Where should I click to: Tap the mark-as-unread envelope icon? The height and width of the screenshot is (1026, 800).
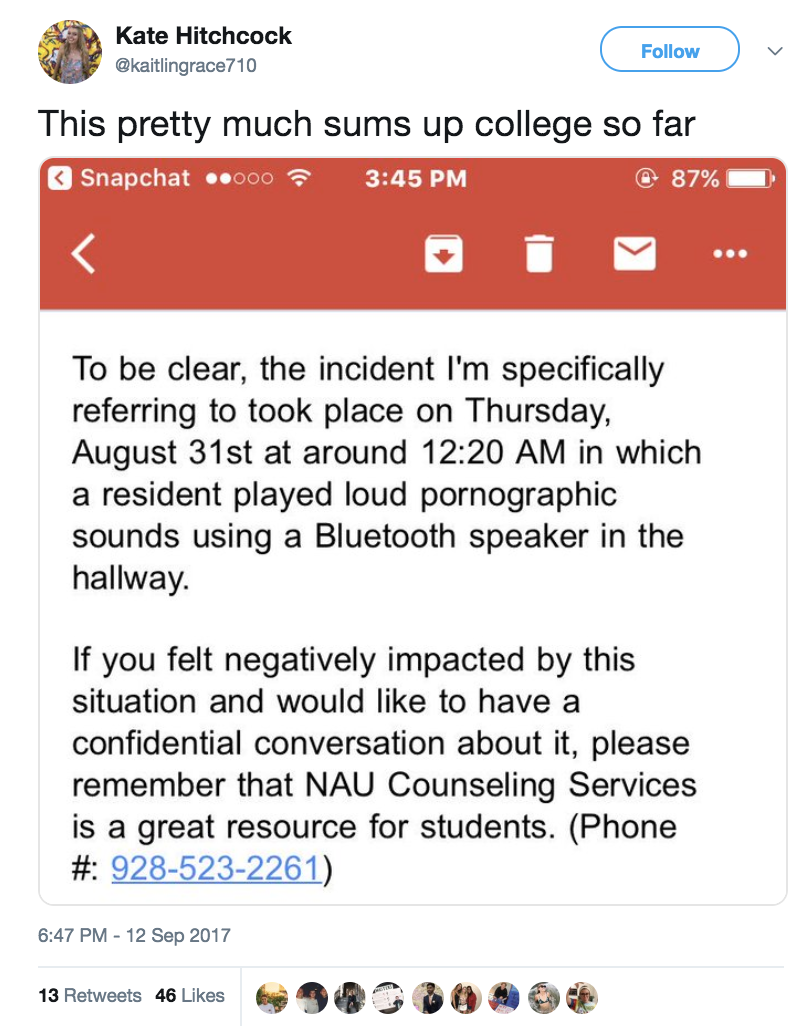pyautogui.click(x=635, y=253)
